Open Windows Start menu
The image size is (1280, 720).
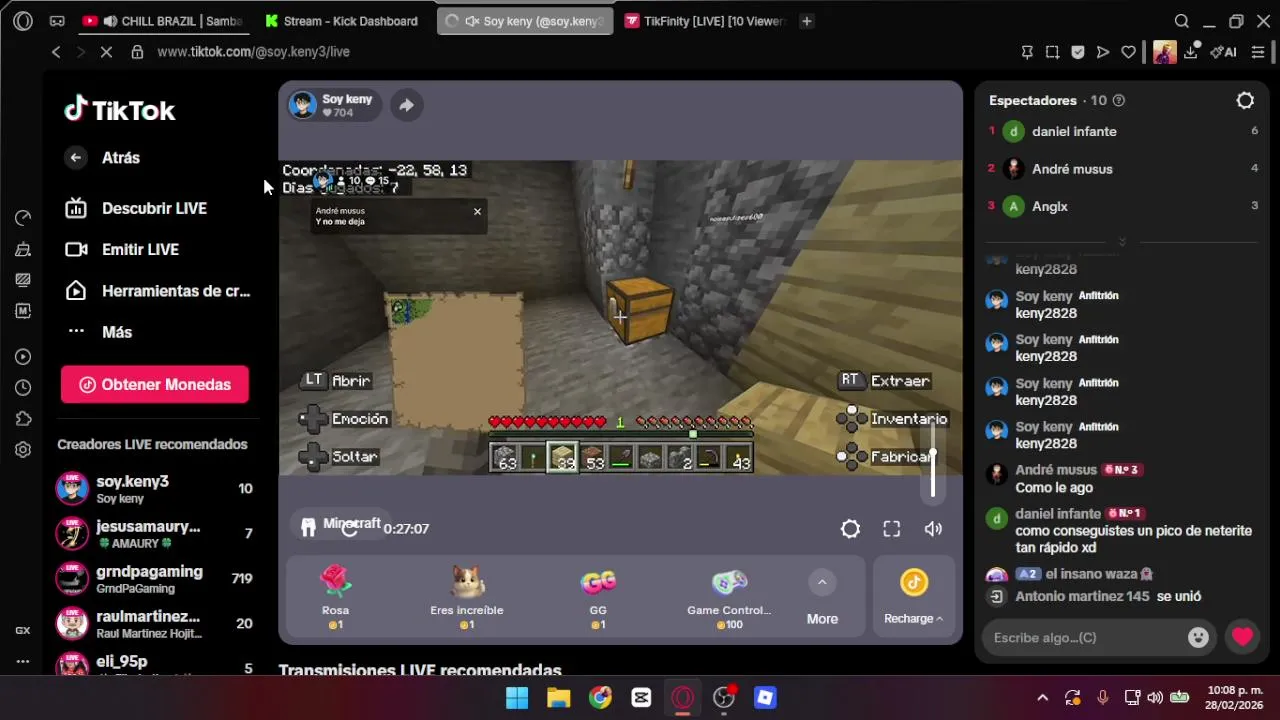click(x=517, y=697)
